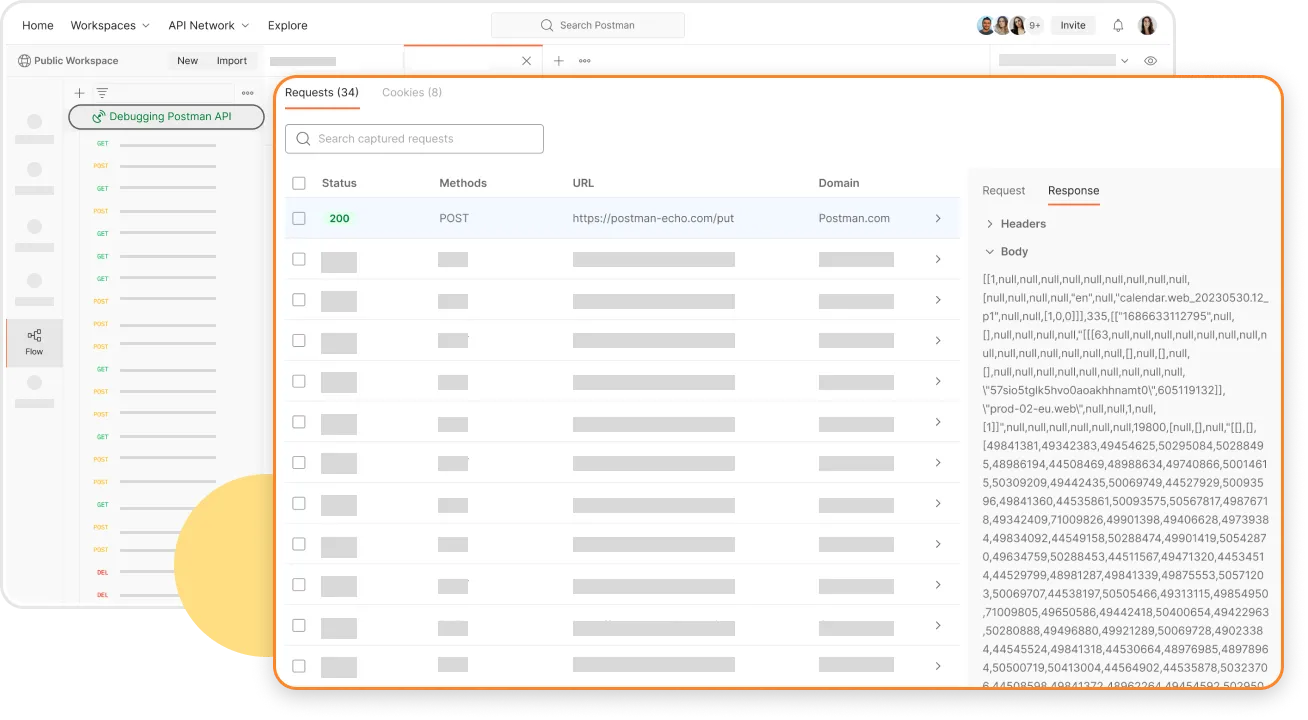Open the Workspaces dropdown menu
The image size is (1308, 720).
click(x=110, y=25)
